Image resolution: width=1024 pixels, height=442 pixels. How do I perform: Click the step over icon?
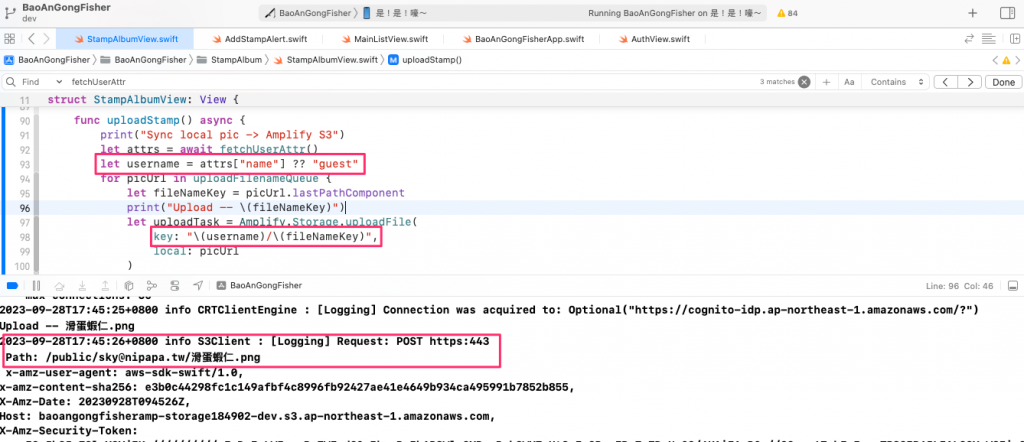pyautogui.click(x=59, y=286)
